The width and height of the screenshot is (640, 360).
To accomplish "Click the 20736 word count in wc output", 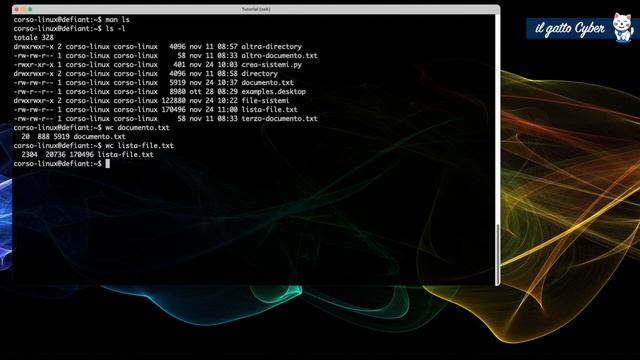I will pos(56,154).
